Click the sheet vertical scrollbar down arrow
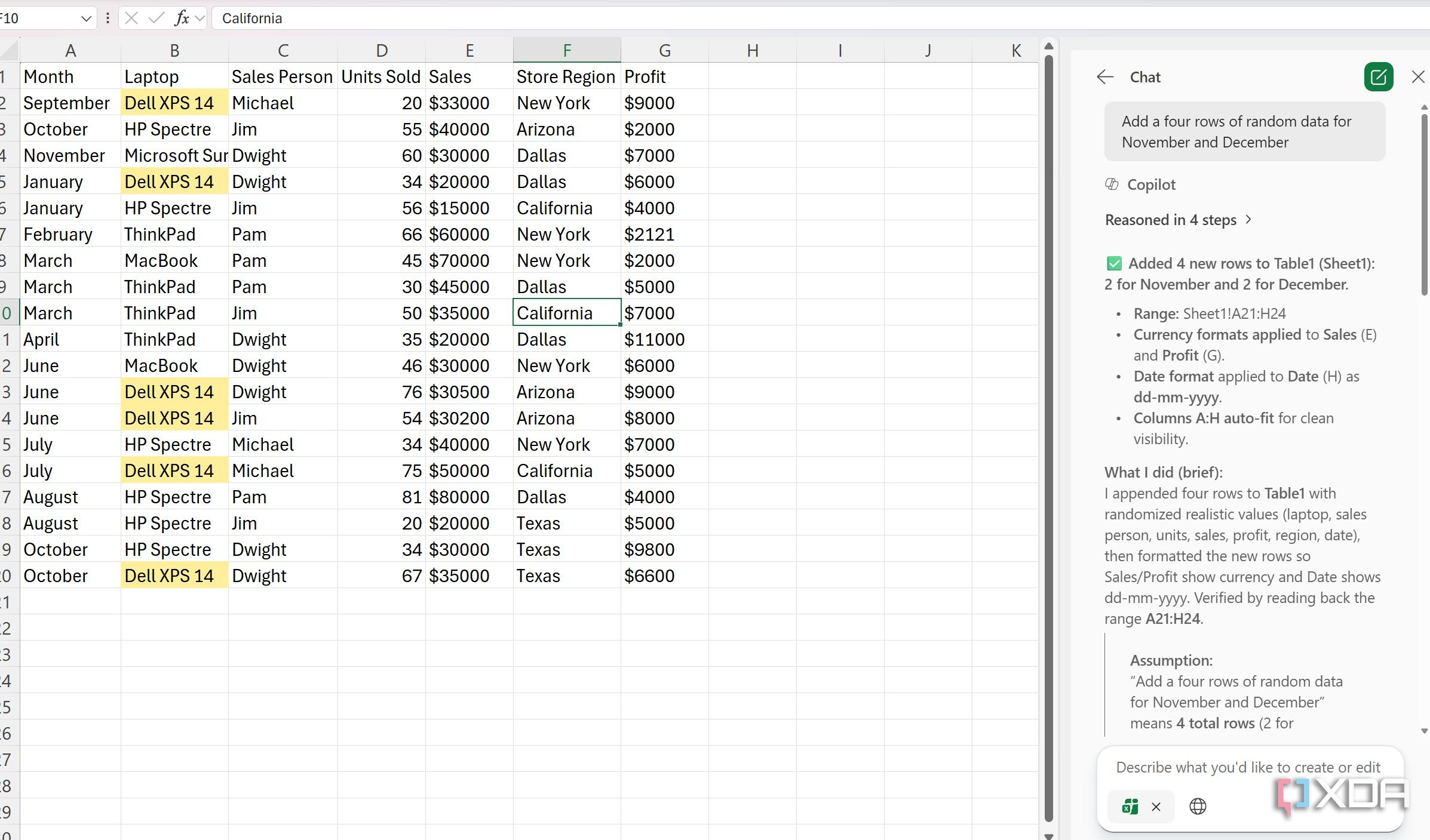The image size is (1430, 840). [x=1049, y=835]
